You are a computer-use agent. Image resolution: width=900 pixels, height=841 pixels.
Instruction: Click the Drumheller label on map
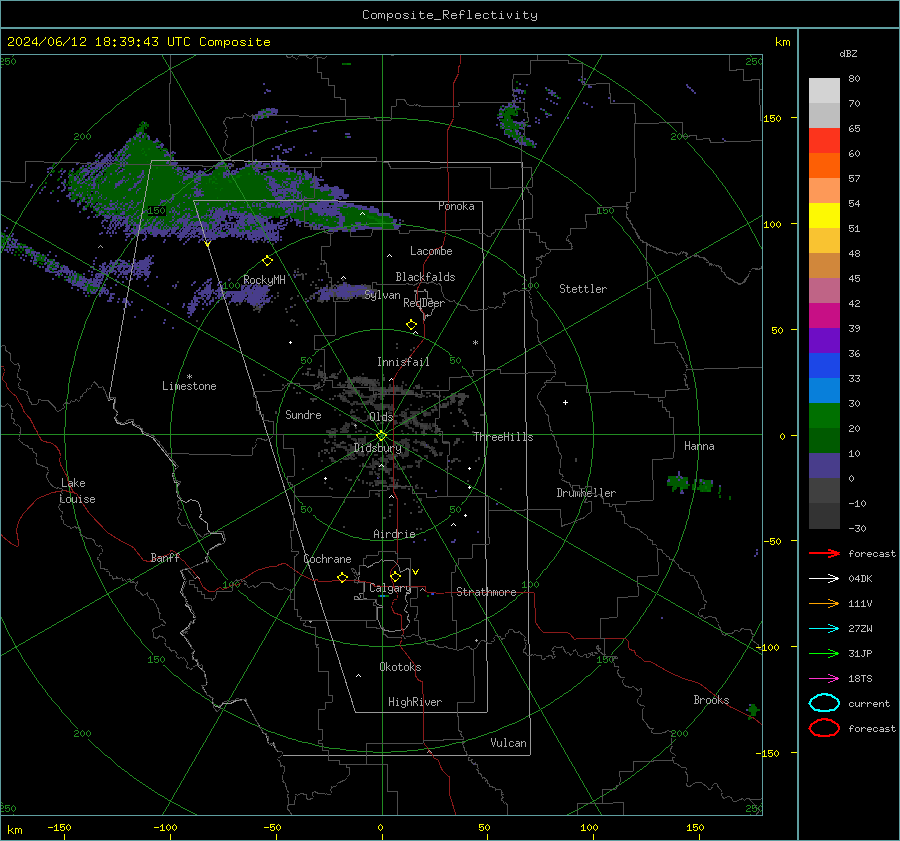[x=586, y=493]
